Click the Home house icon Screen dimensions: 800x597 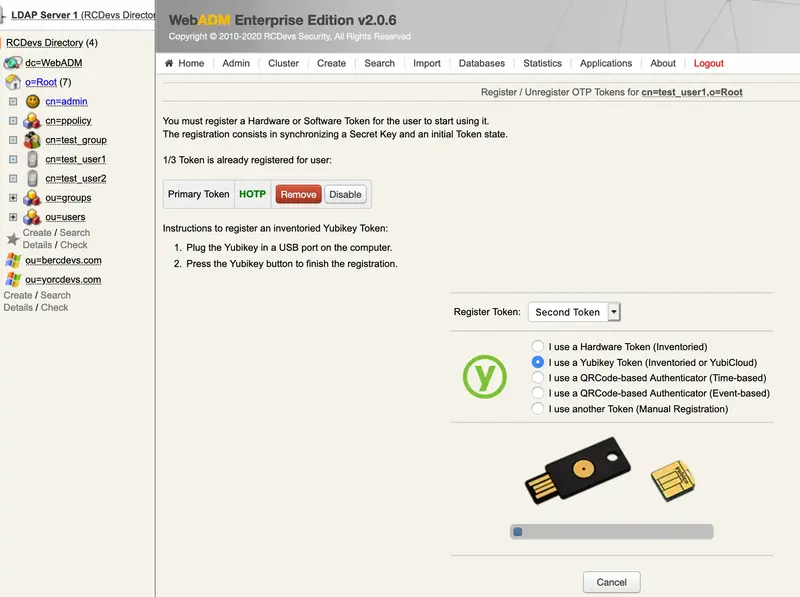tap(169, 63)
